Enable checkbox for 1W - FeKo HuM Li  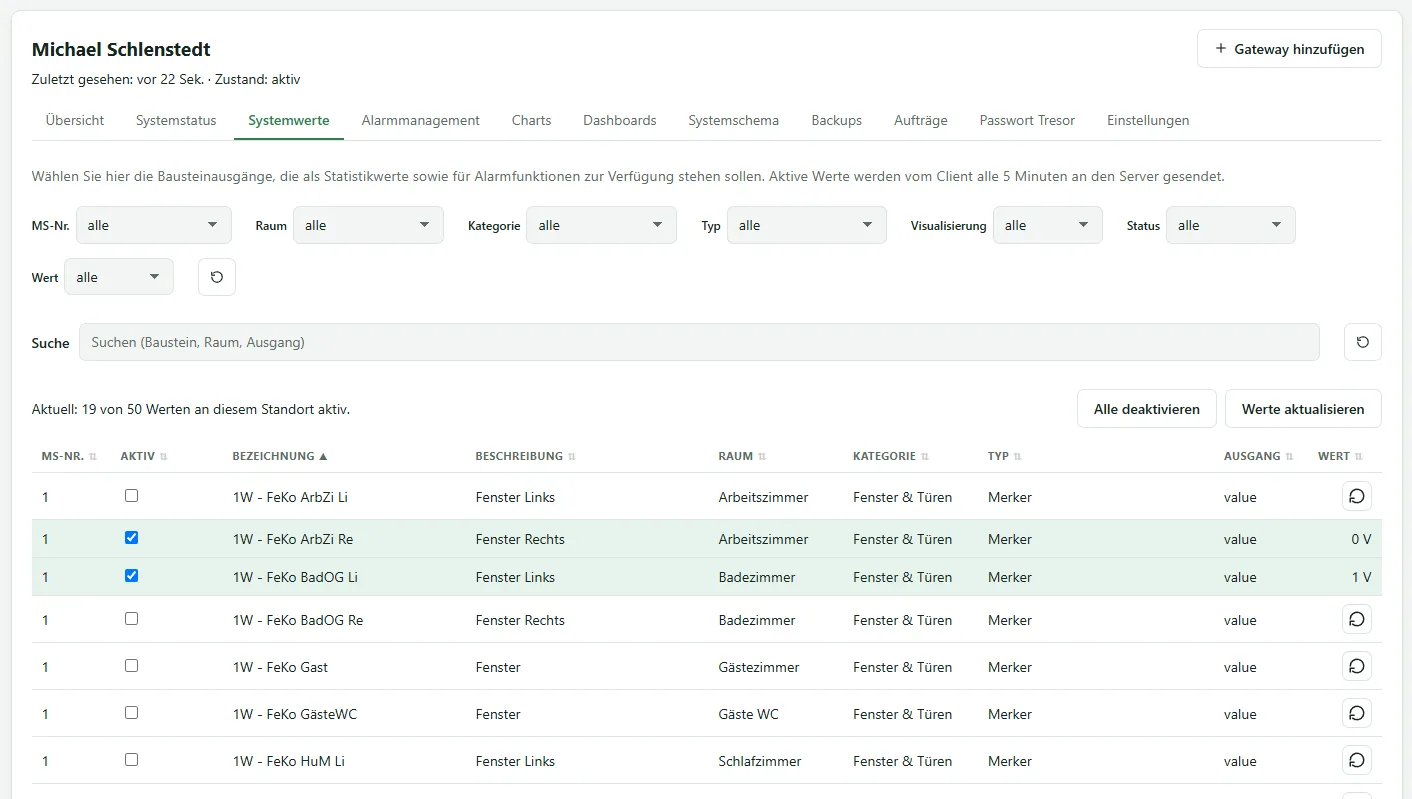[x=131, y=760]
